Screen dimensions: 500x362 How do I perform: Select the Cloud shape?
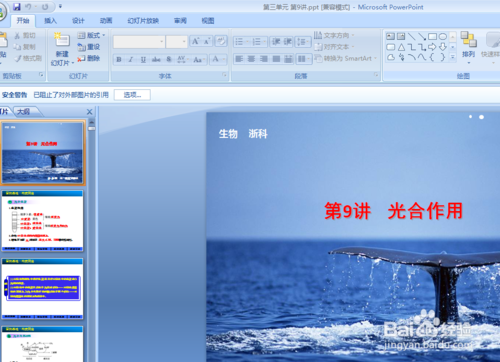pyautogui.click(x=391, y=57)
